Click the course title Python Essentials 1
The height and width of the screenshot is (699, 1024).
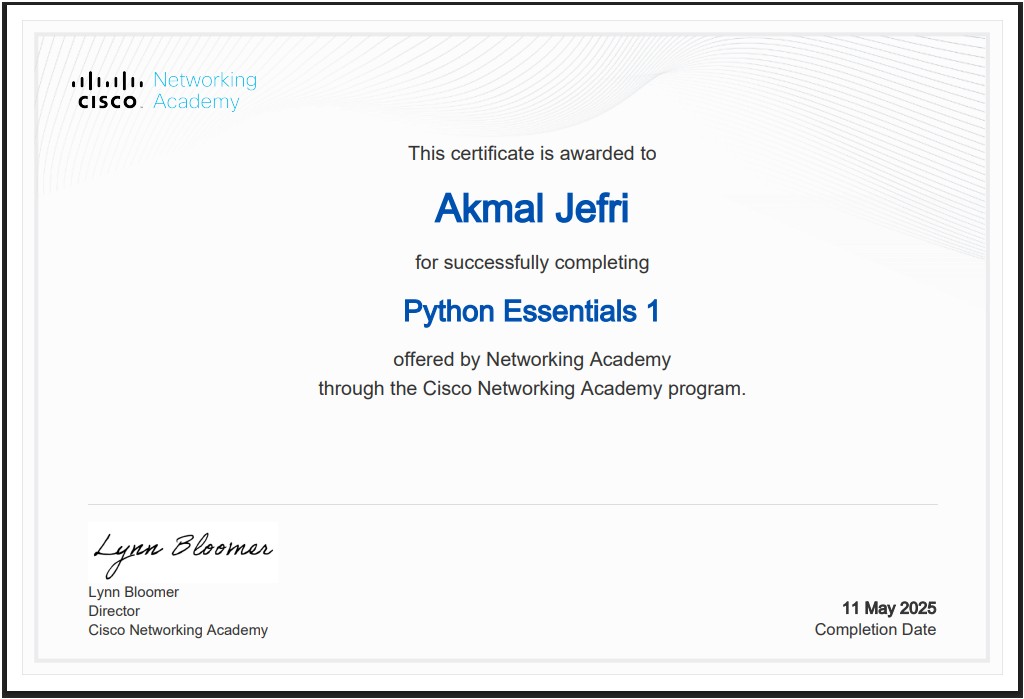(x=532, y=311)
